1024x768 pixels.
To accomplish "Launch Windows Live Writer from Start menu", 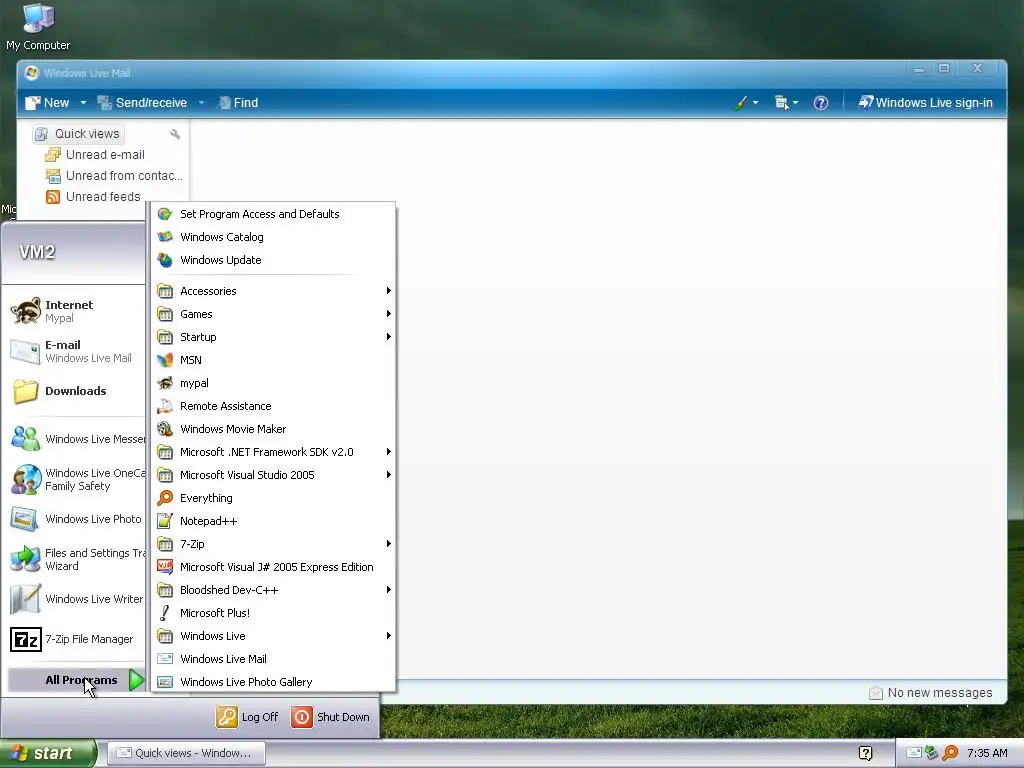I will (76, 600).
